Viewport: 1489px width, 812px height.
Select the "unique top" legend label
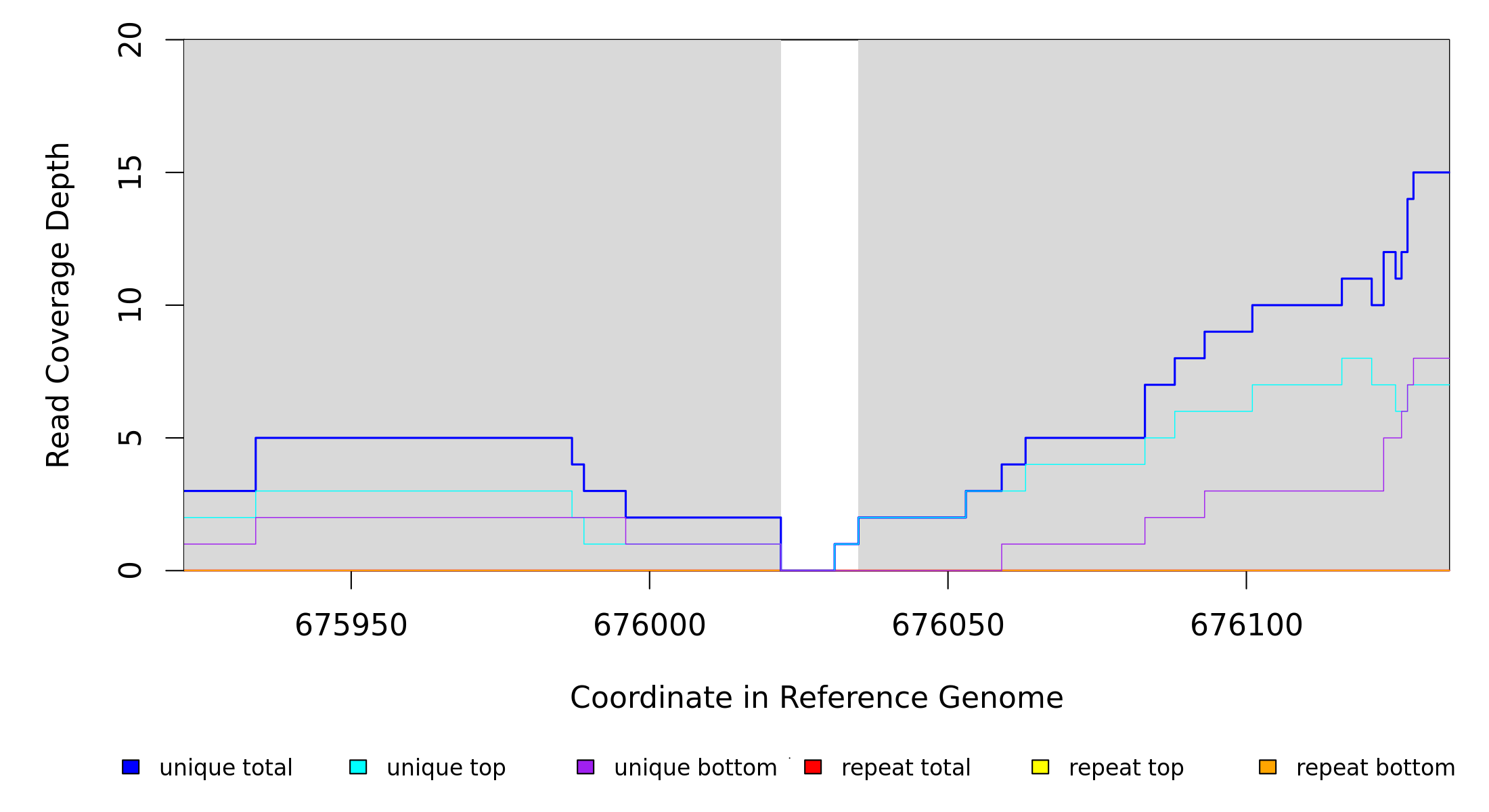point(446,768)
